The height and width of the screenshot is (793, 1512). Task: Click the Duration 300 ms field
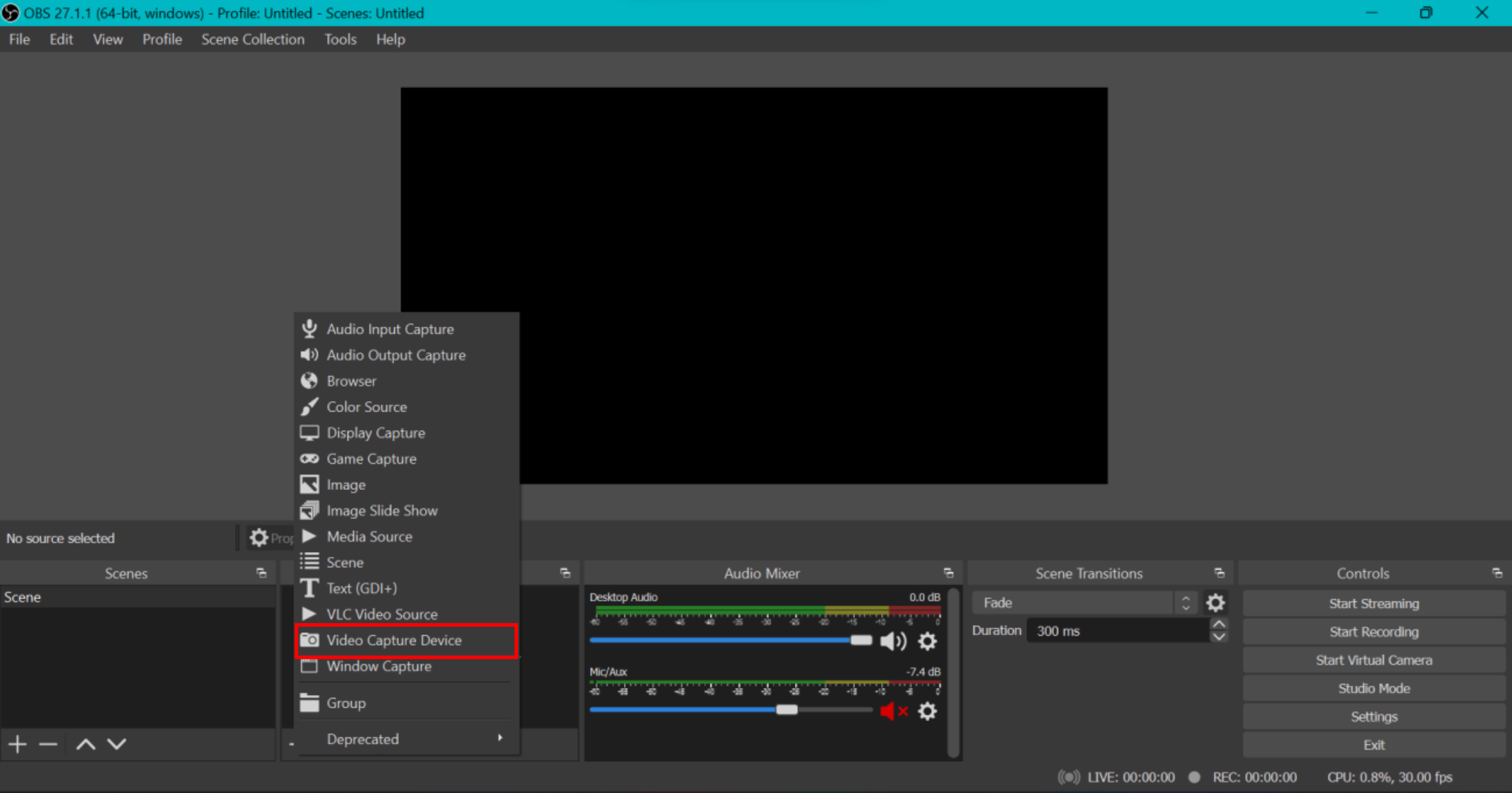pyautogui.click(x=1119, y=631)
